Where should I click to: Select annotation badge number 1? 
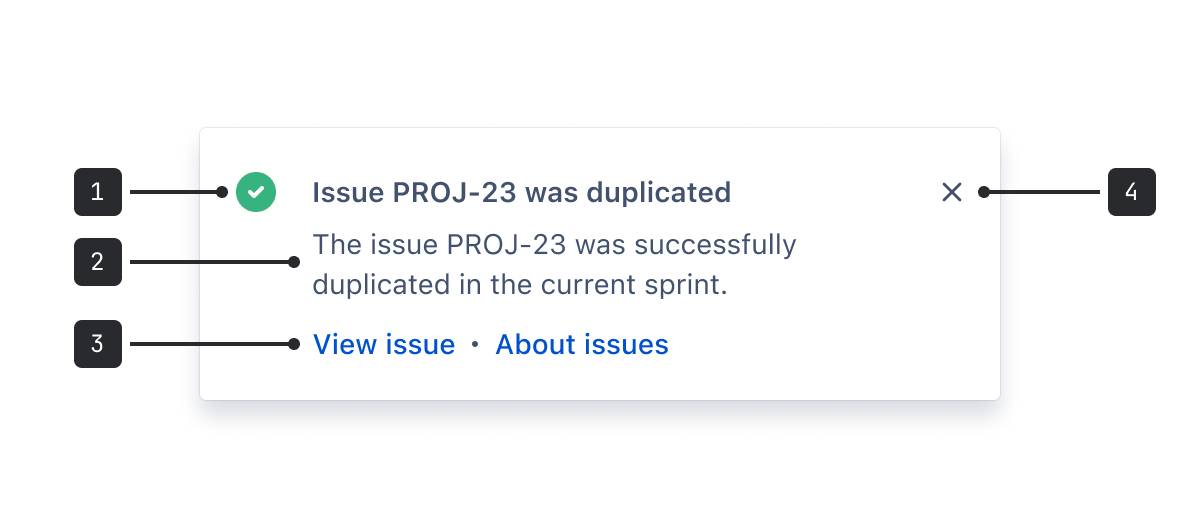pyautogui.click(x=98, y=192)
